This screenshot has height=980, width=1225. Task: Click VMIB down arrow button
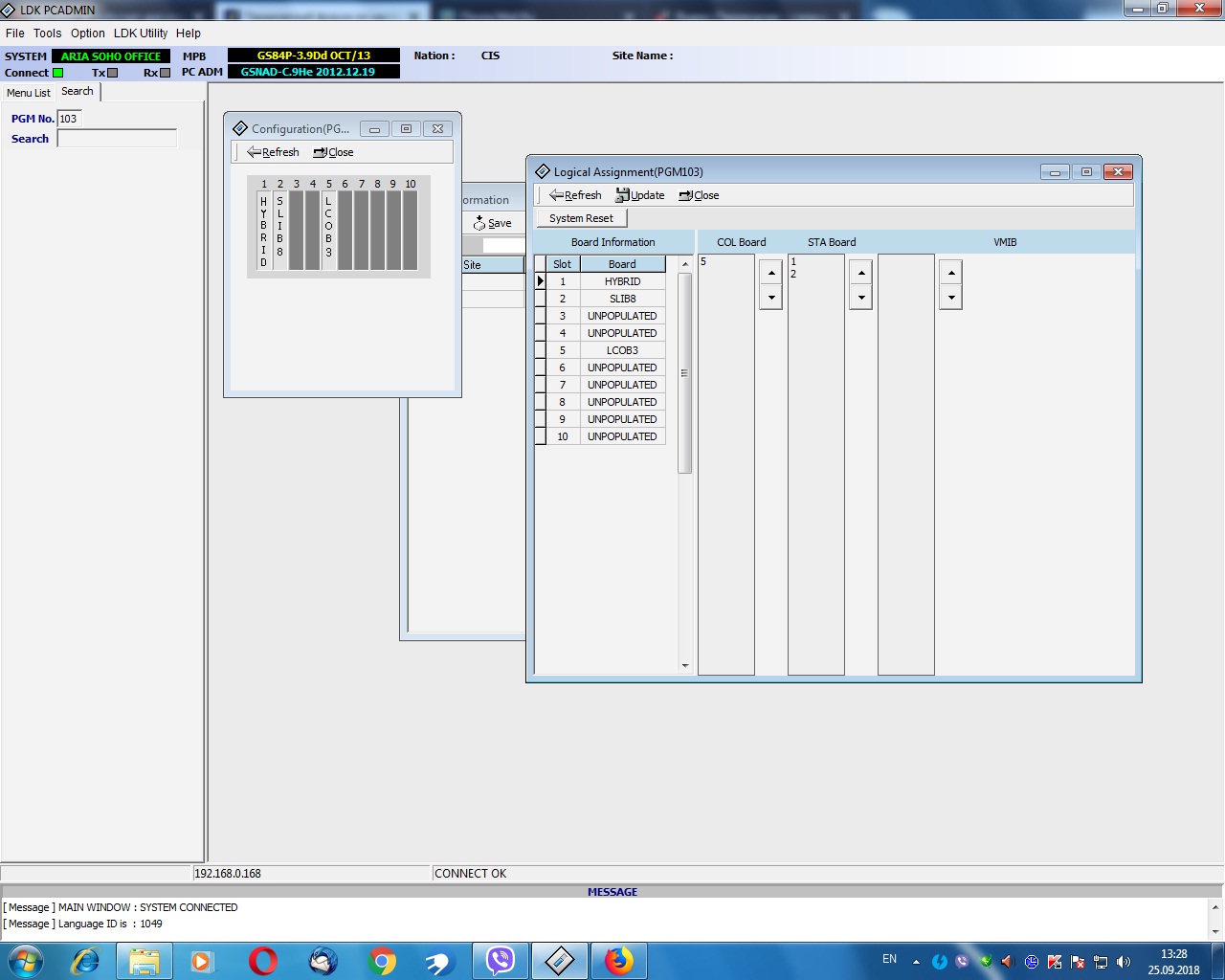click(950, 298)
